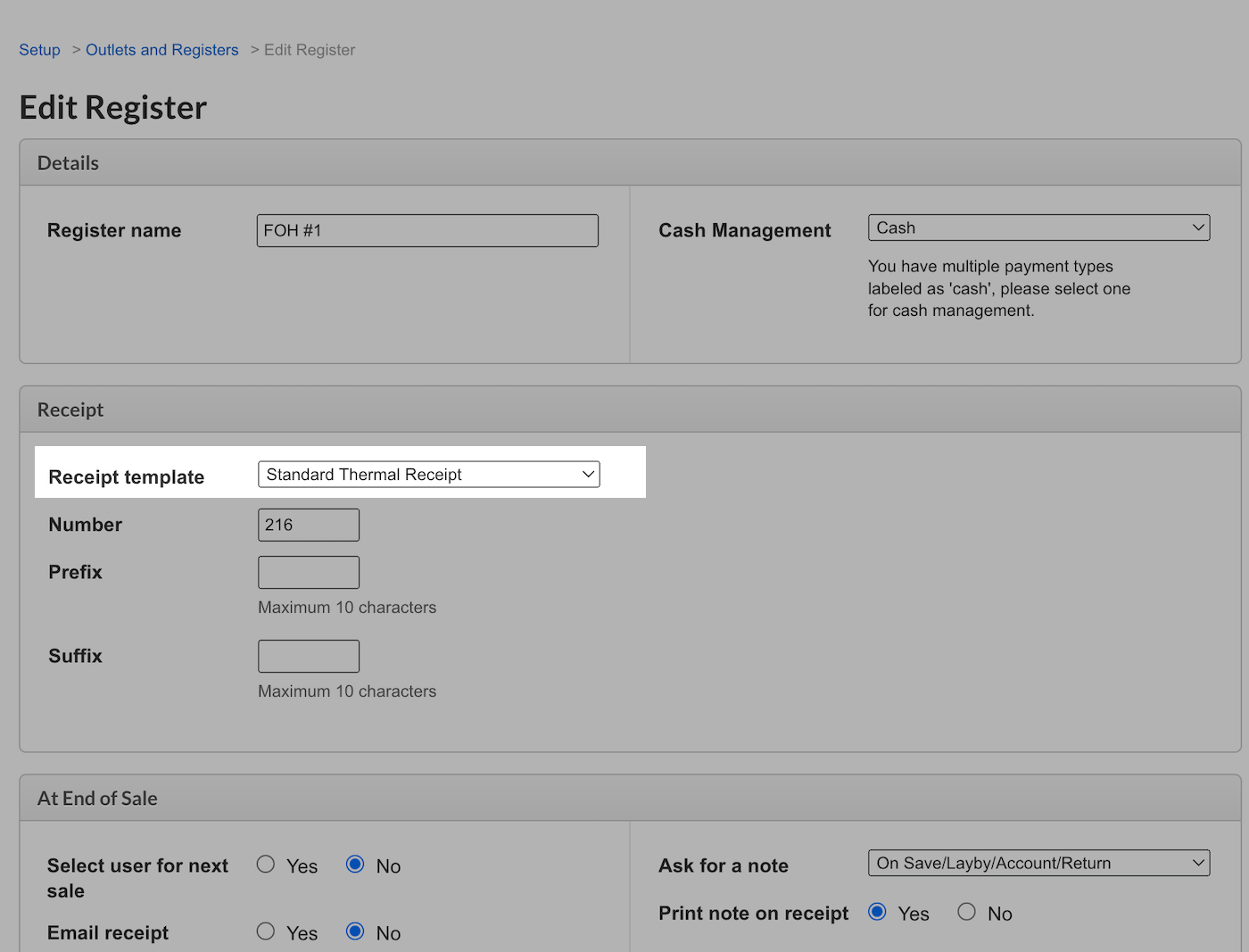
Task: Click the Receipt template label
Action: click(x=127, y=477)
